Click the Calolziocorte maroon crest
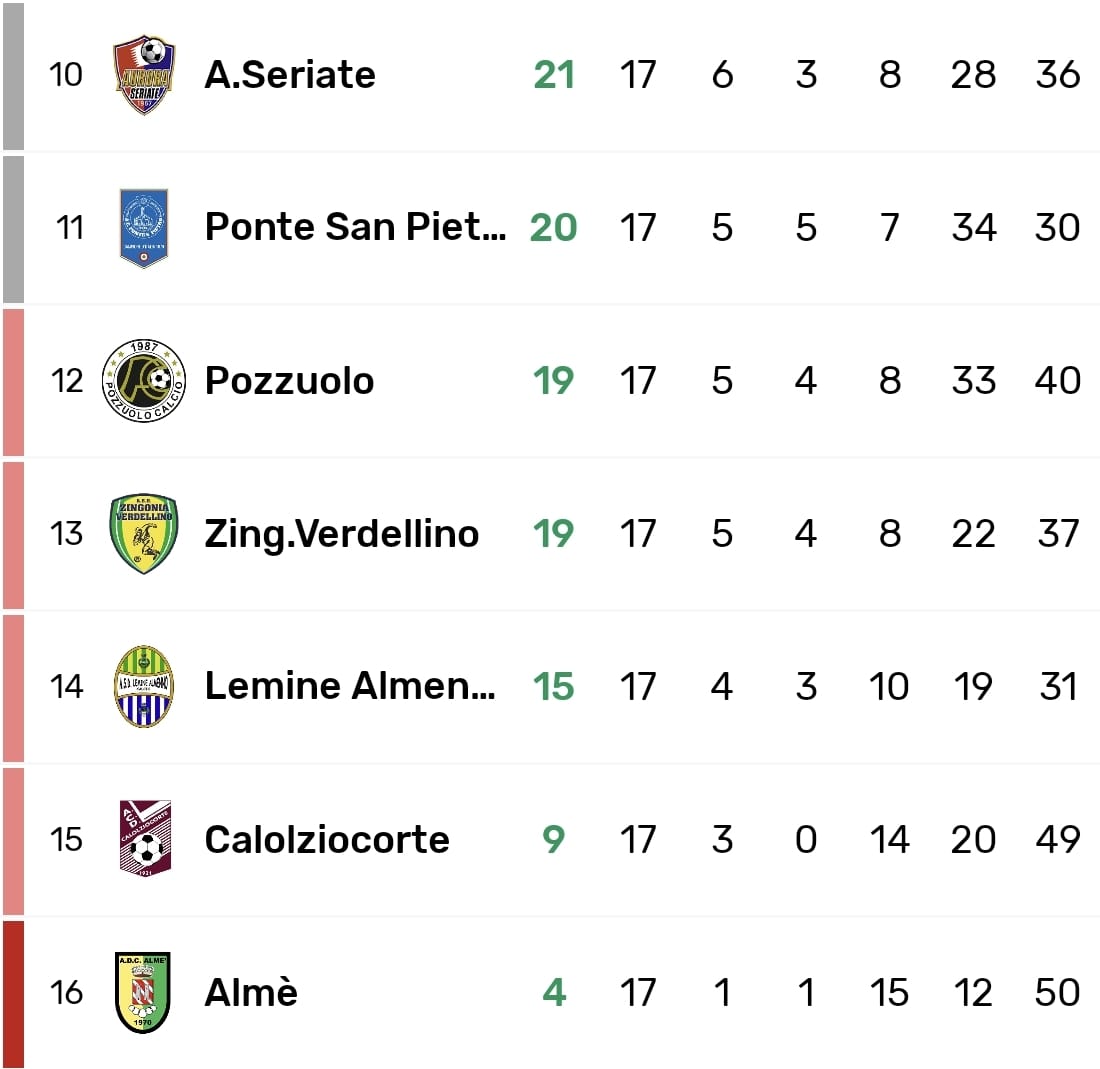 tap(144, 840)
